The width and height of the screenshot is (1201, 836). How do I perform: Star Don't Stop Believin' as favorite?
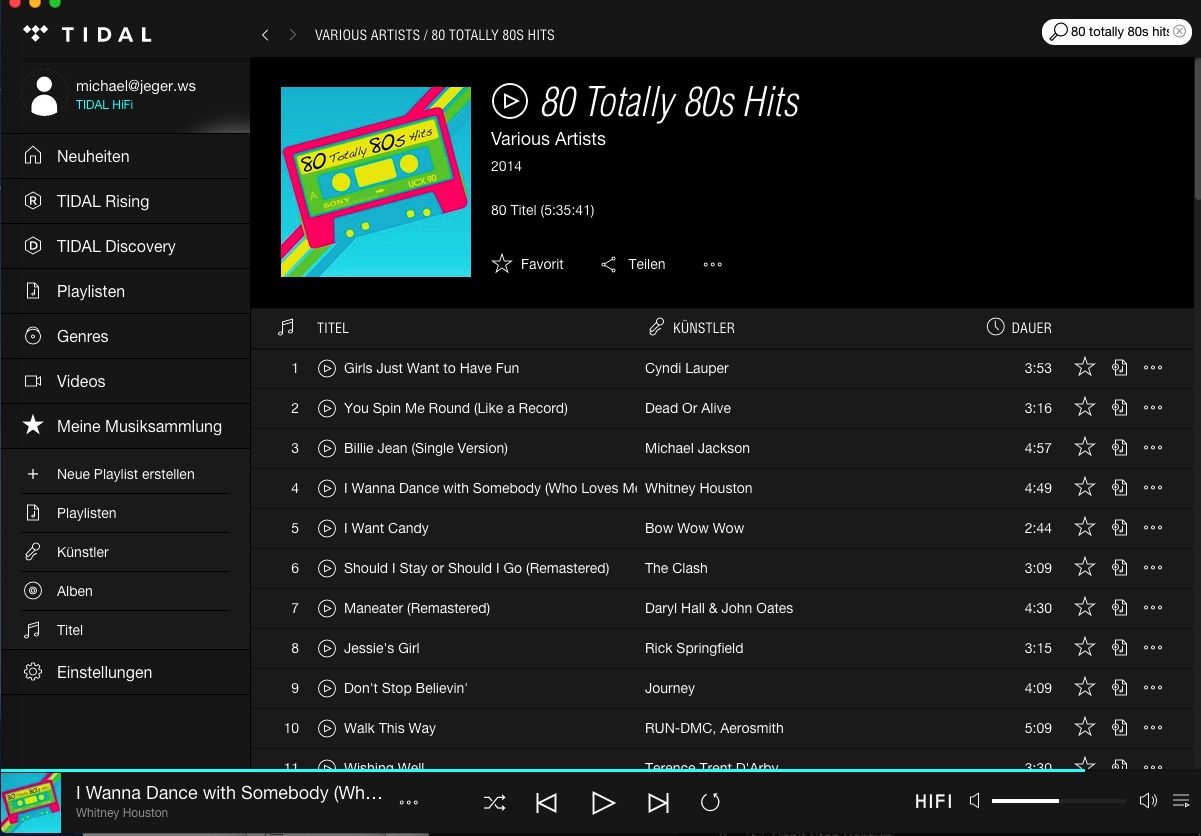[x=1085, y=687]
